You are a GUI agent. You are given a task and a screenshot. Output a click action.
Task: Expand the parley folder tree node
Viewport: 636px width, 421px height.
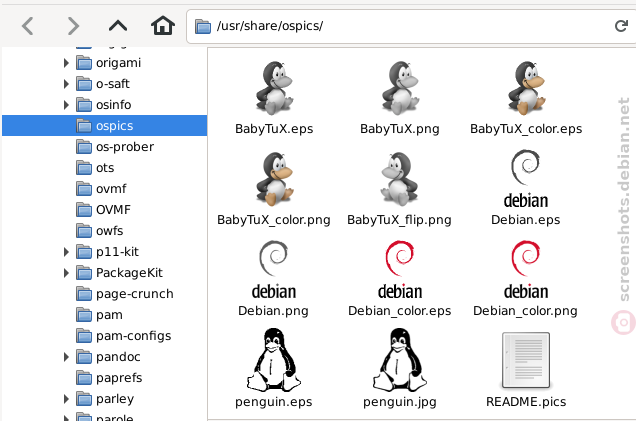click(66, 399)
